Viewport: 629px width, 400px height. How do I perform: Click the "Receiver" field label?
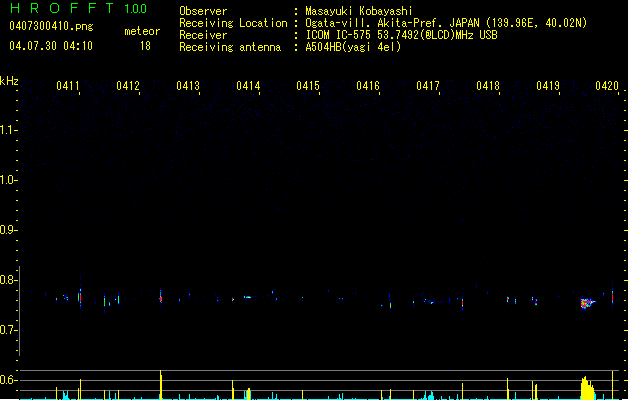pos(203,35)
